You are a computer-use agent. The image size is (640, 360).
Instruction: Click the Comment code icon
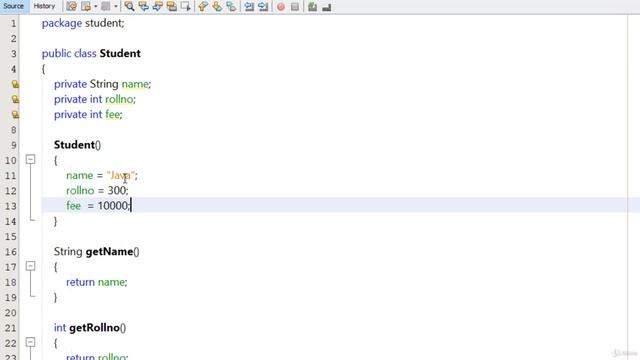(x=312, y=7)
